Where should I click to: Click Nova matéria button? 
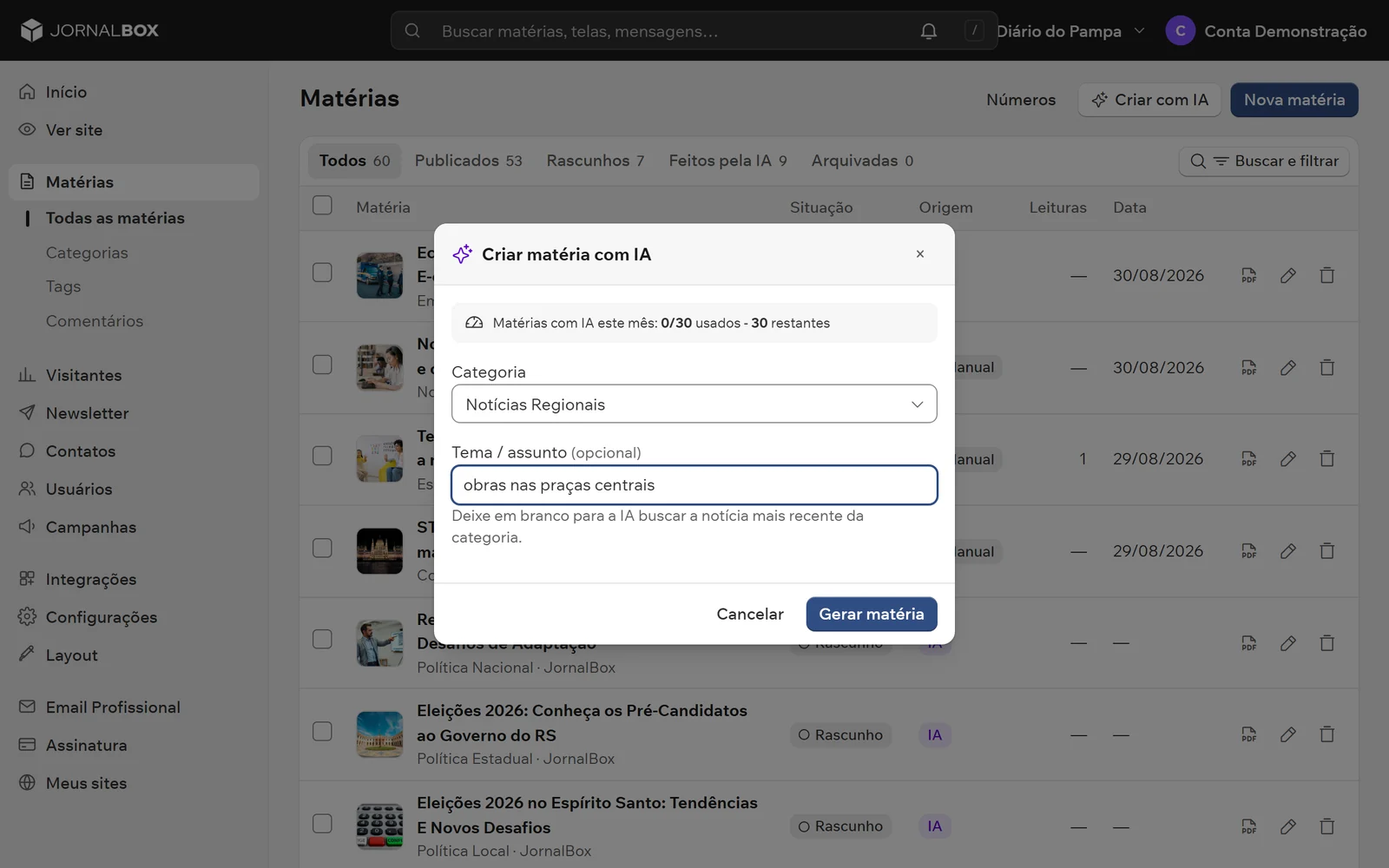coord(1294,100)
